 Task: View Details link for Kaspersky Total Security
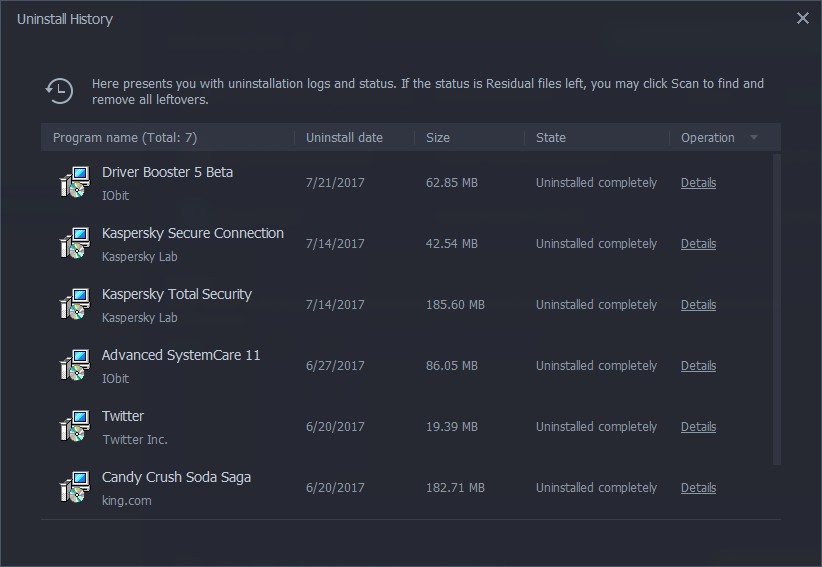[698, 304]
